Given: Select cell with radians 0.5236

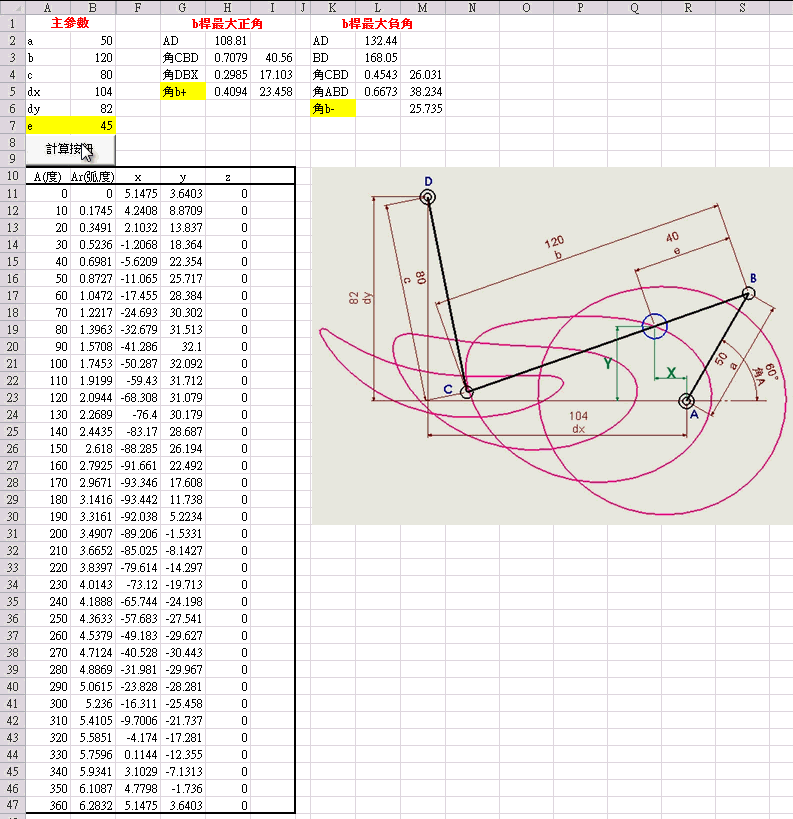Looking at the screenshot, I should coord(92,244).
